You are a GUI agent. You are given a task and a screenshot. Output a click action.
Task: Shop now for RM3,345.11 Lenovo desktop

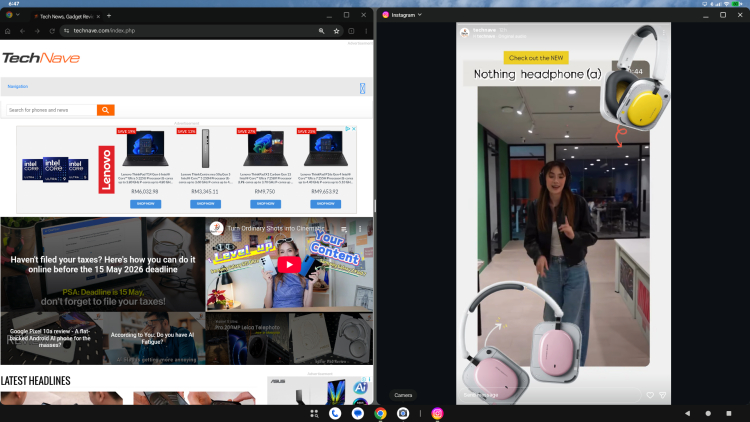(x=205, y=204)
